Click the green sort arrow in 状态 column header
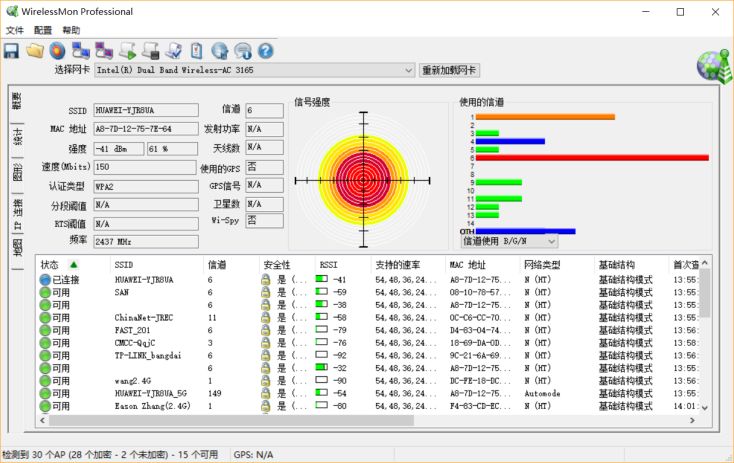Image resolution: width=734 pixels, height=463 pixels. click(73, 265)
